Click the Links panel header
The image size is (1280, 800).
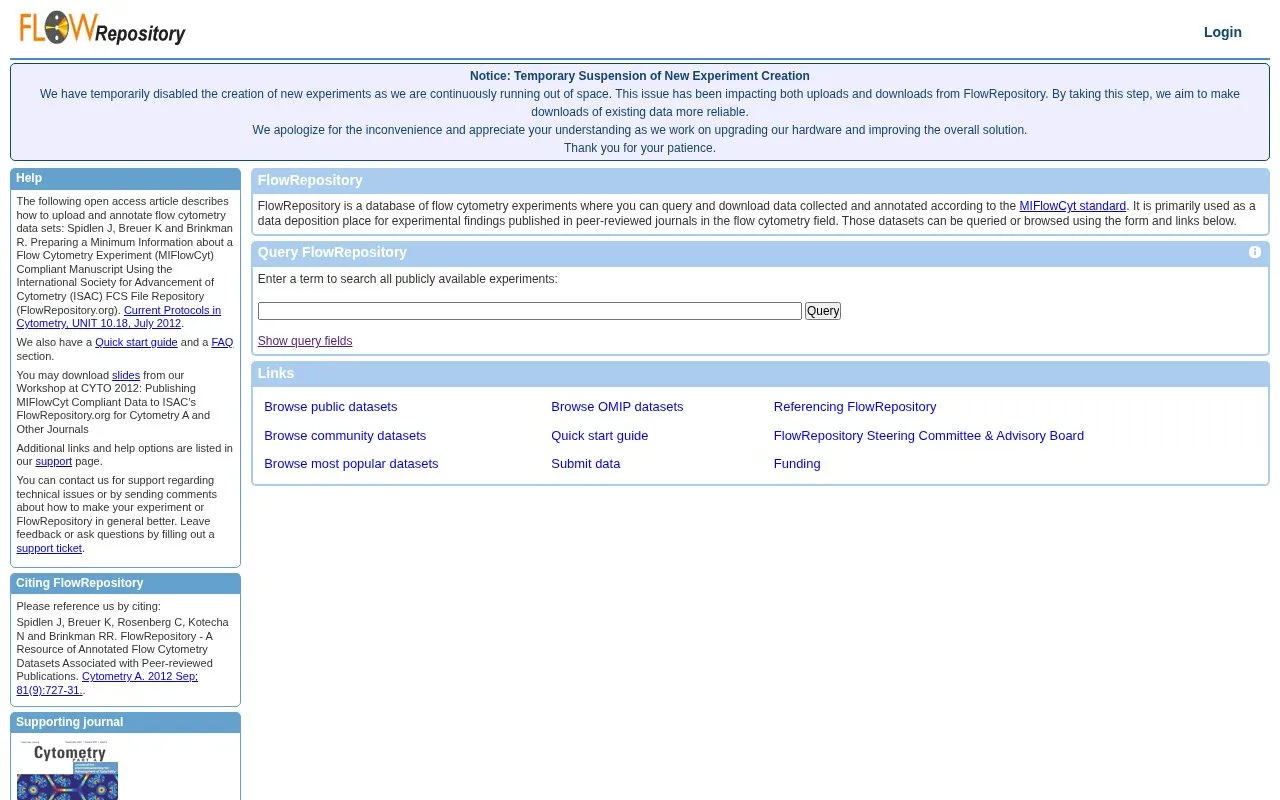click(760, 373)
